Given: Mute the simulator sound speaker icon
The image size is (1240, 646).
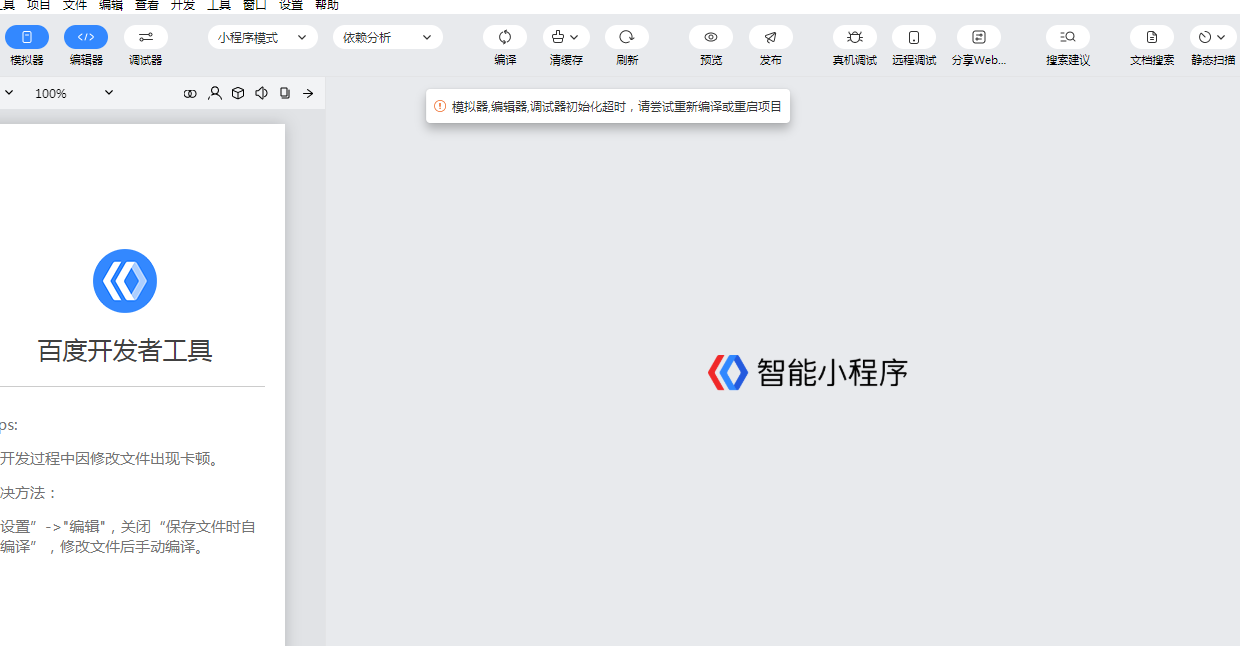Looking at the screenshot, I should pos(261,93).
